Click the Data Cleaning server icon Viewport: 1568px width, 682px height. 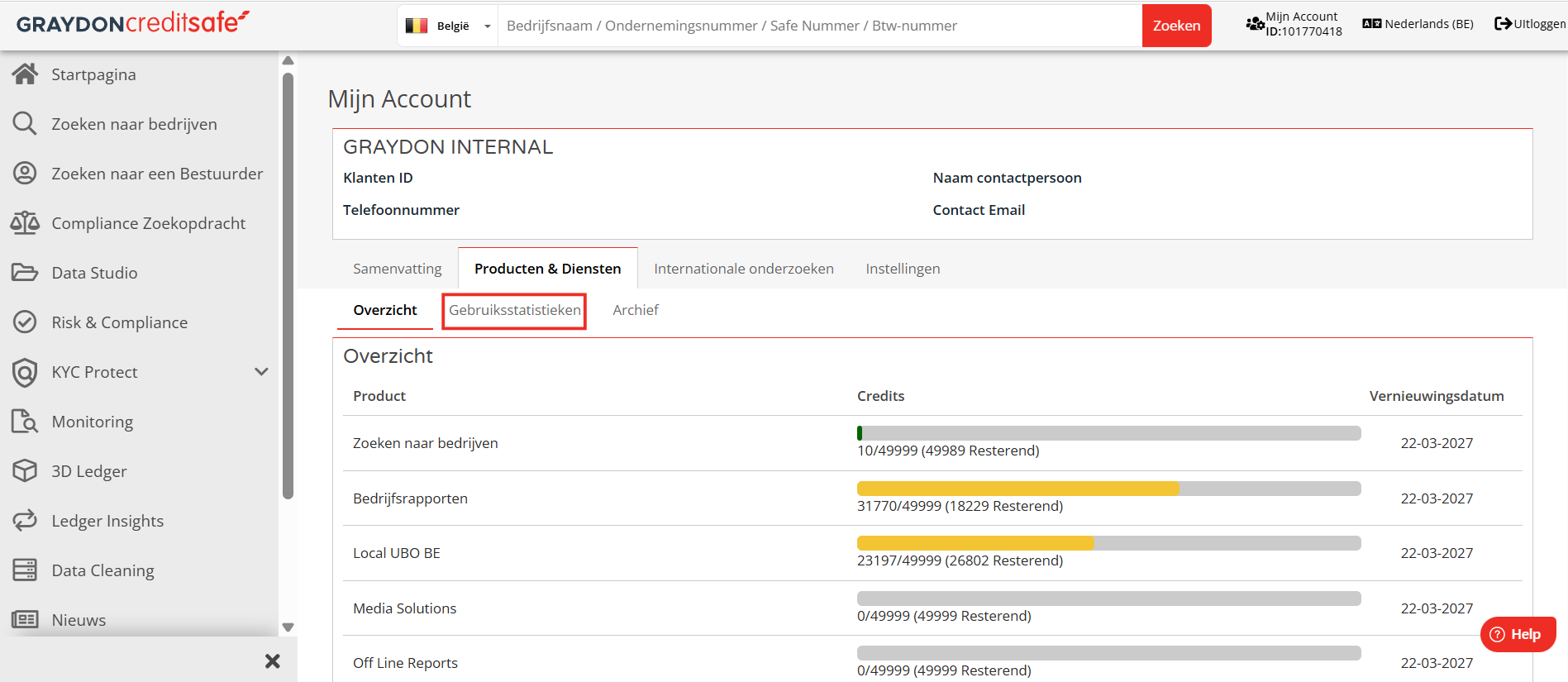click(25, 570)
